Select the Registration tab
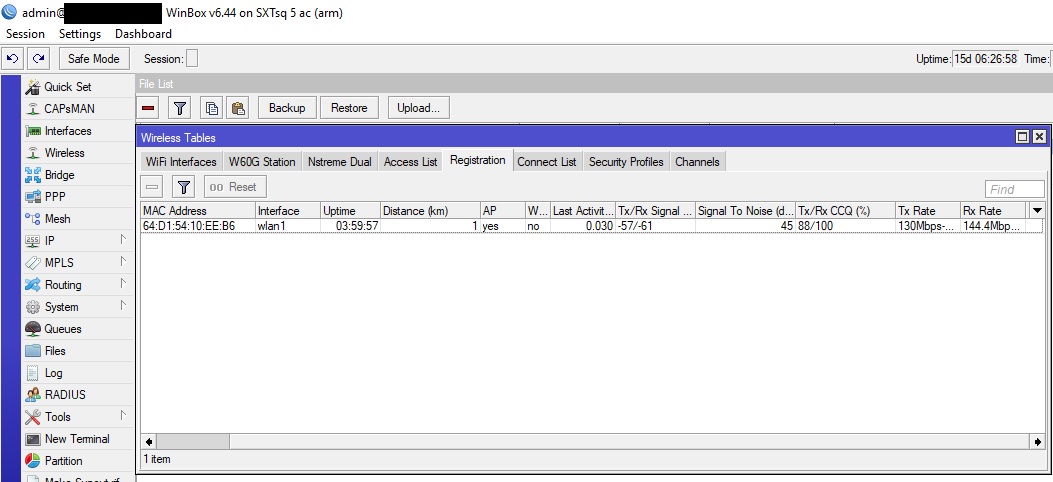The image size is (1053, 482). [x=477, y=160]
